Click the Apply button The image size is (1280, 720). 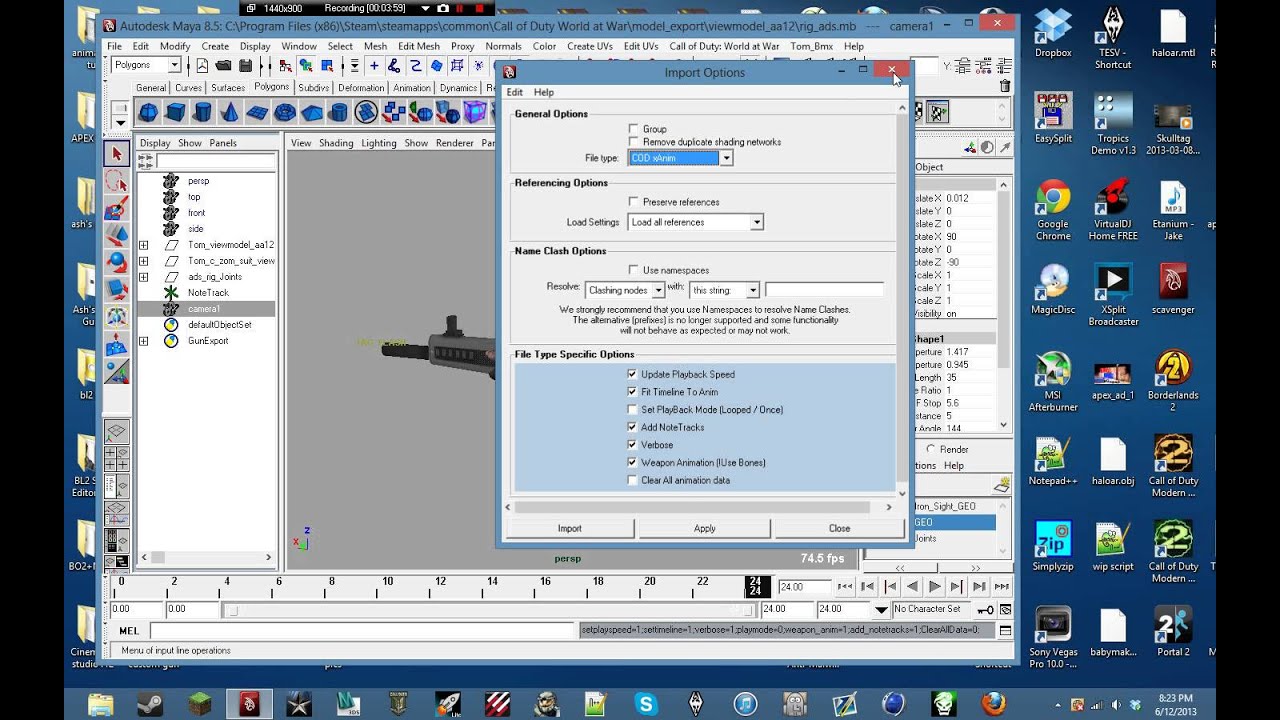705,528
